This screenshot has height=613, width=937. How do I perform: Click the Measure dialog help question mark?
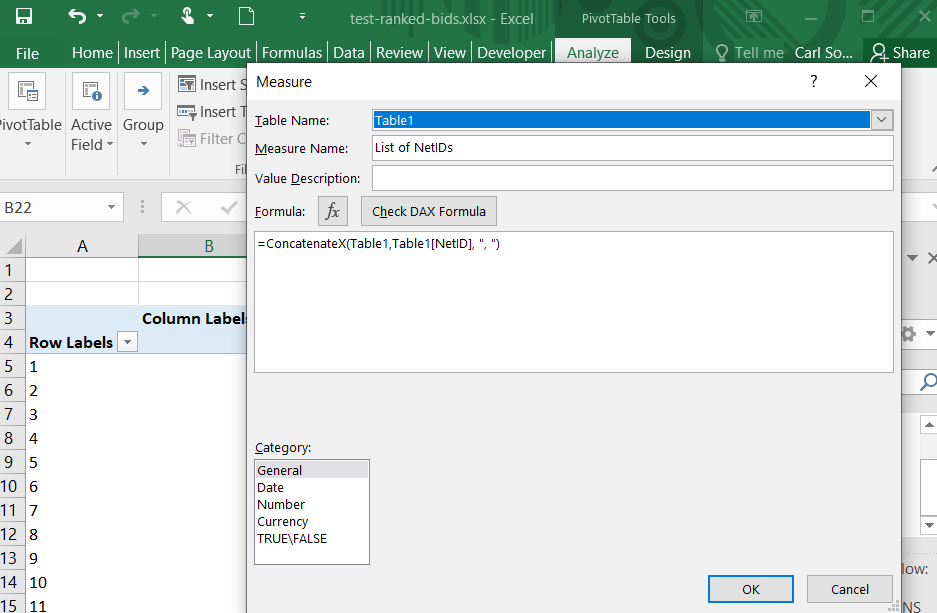[x=813, y=81]
